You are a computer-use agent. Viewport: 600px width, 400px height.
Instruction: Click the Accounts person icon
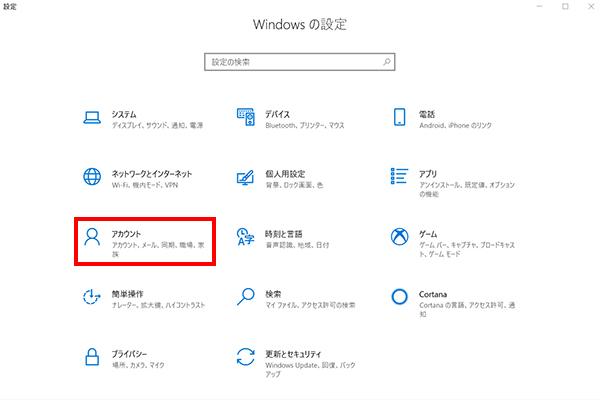(92, 237)
